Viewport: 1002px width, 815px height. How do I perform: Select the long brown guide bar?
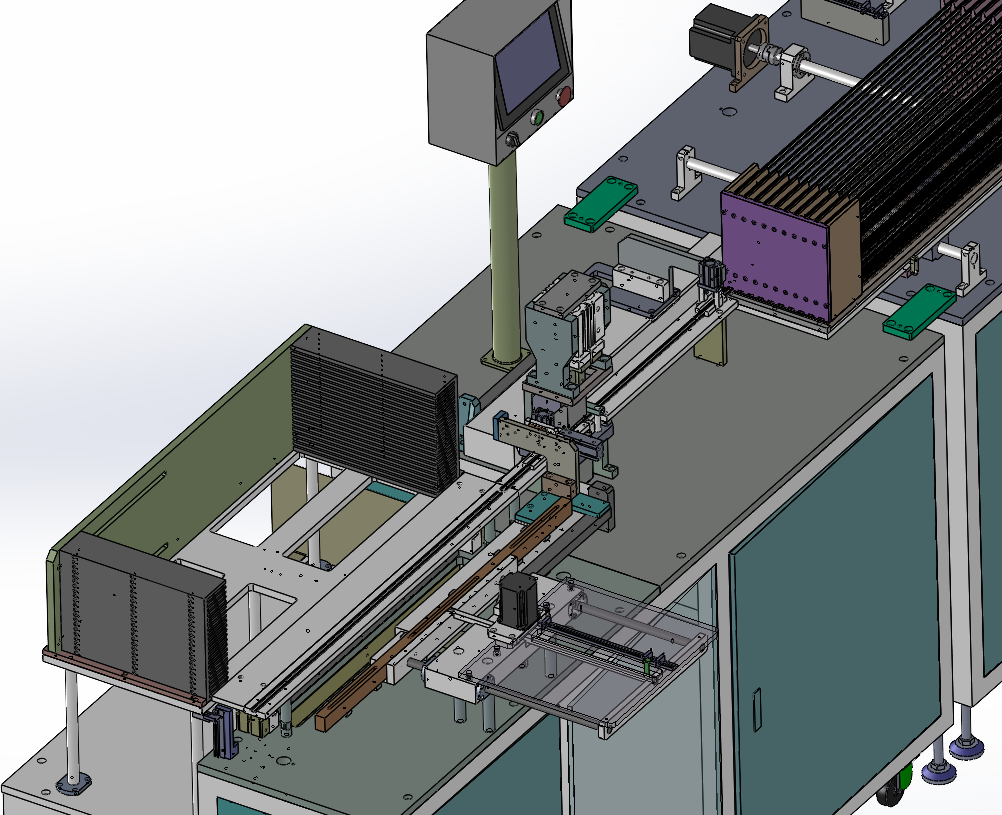[443, 615]
